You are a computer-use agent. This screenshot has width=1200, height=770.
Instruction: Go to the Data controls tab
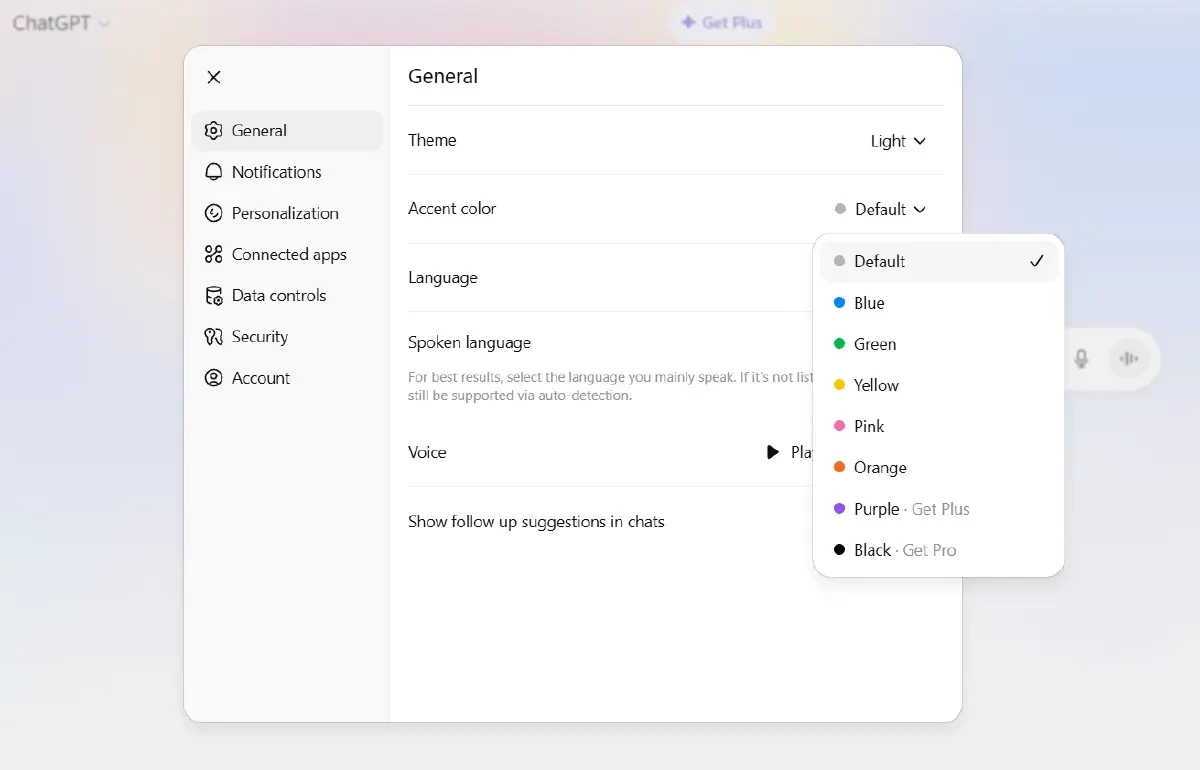coord(287,295)
